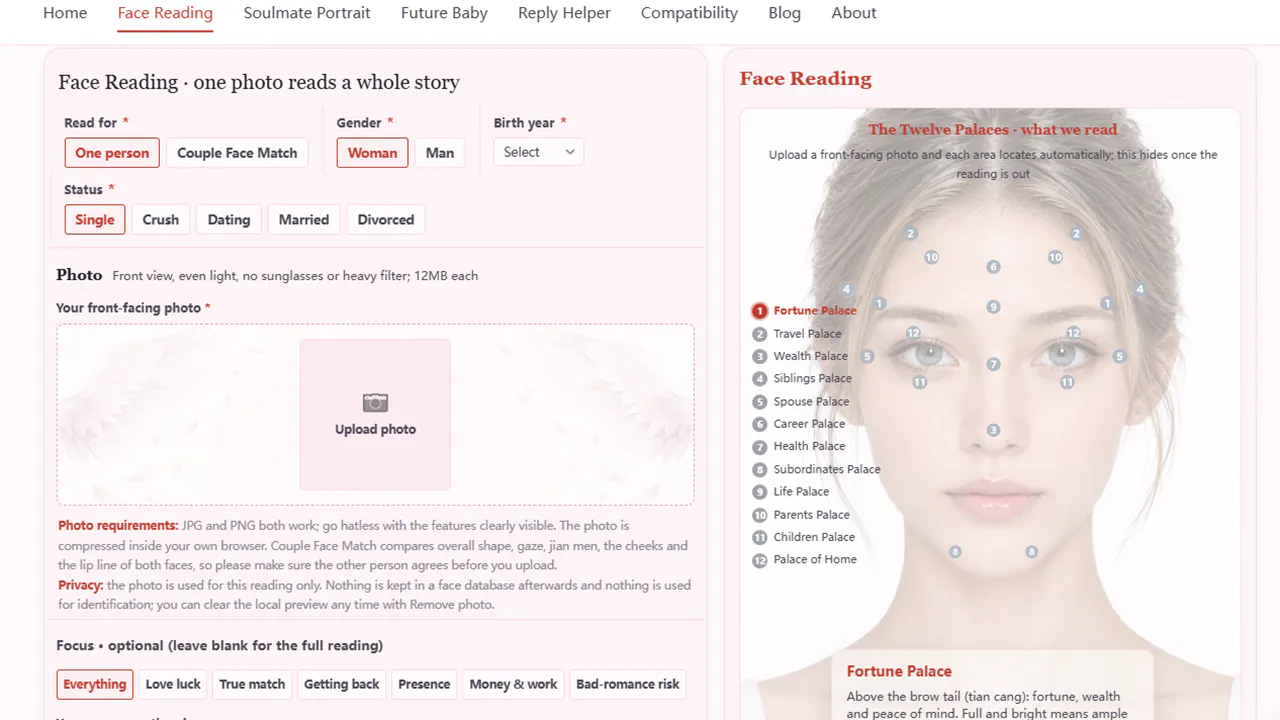Set gender to Woman

coord(372,153)
